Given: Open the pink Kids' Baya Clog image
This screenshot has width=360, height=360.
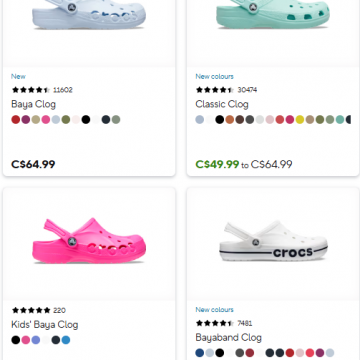Looking at the screenshot, I should [x=89, y=241].
